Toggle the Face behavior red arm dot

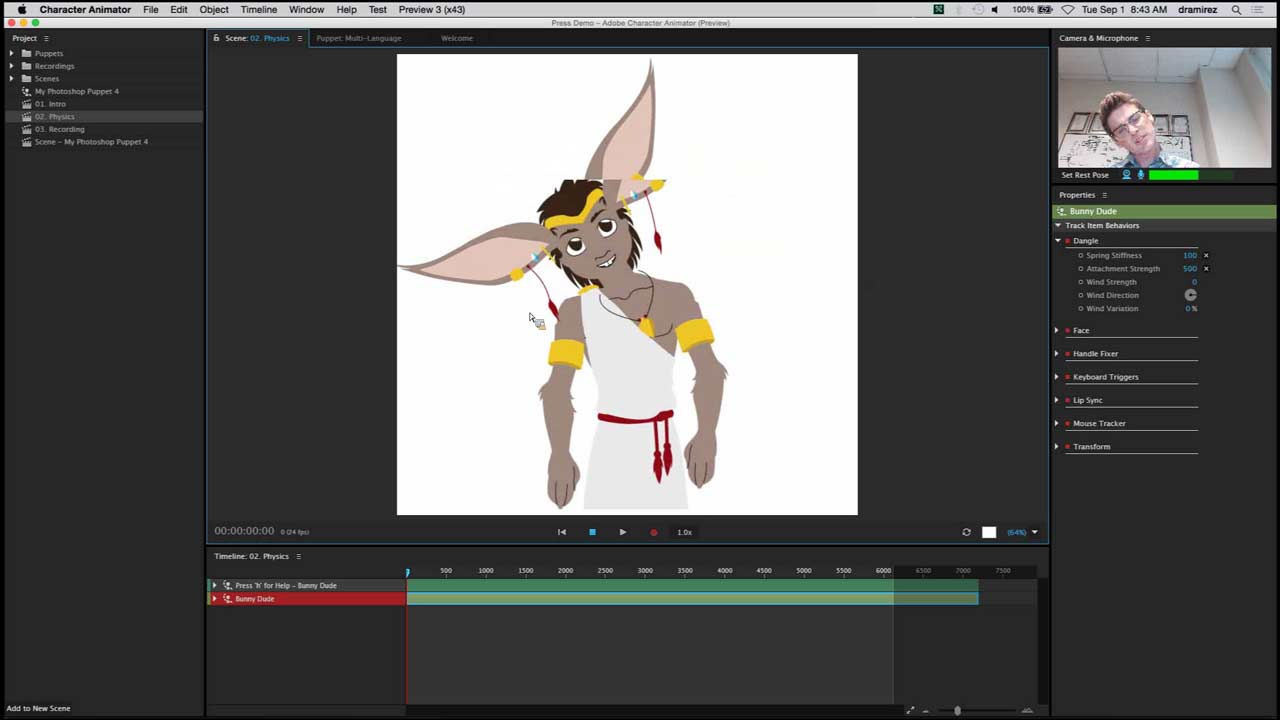tap(1067, 330)
